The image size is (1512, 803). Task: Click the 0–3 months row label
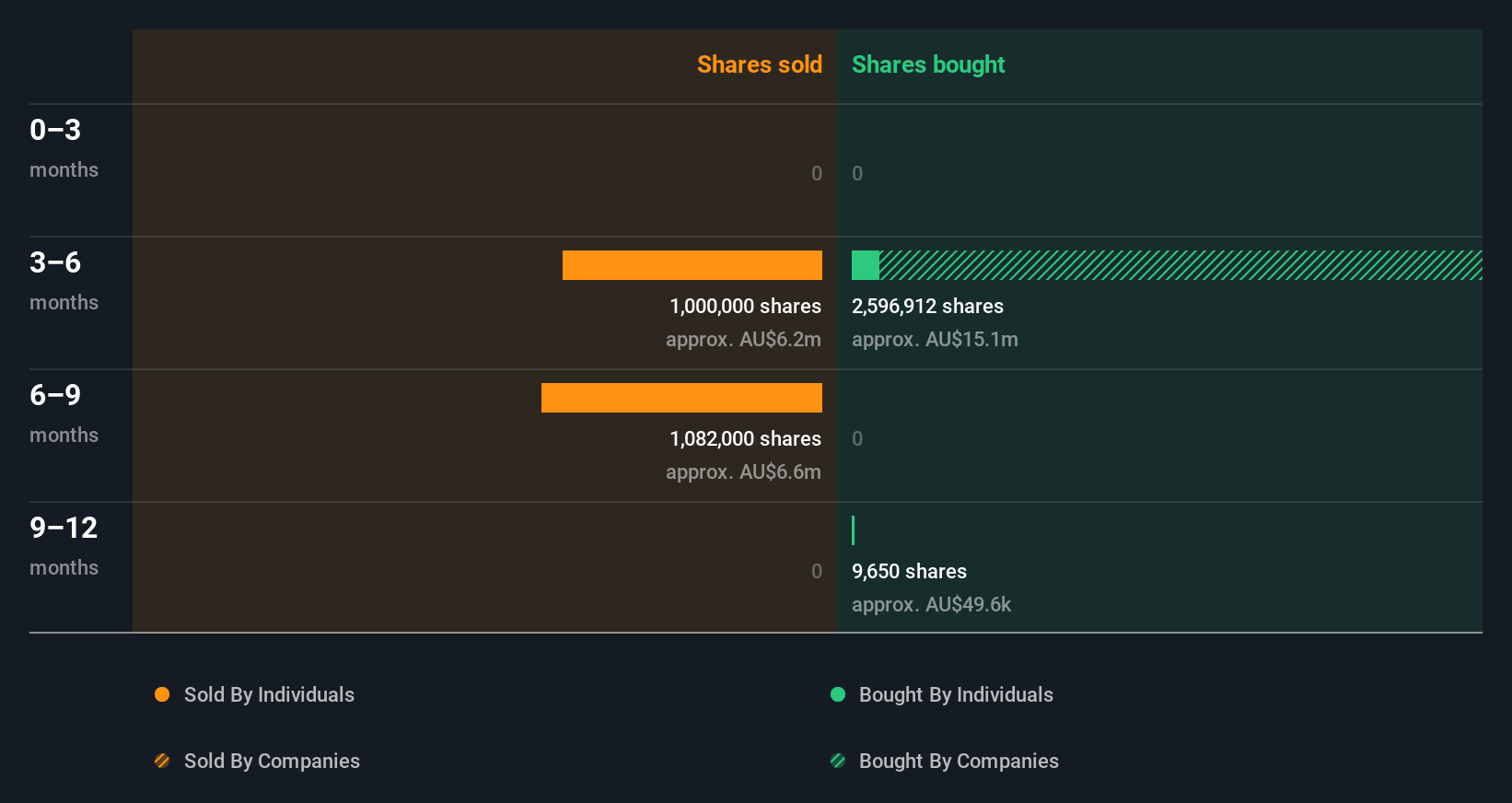64,148
